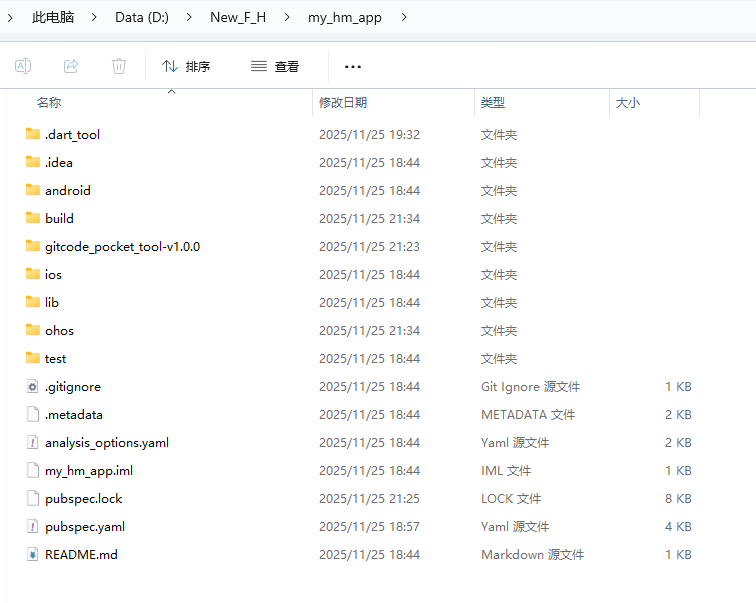This screenshot has height=603, width=756.
Task: Select the .idea folder icon
Action: click(x=33, y=161)
